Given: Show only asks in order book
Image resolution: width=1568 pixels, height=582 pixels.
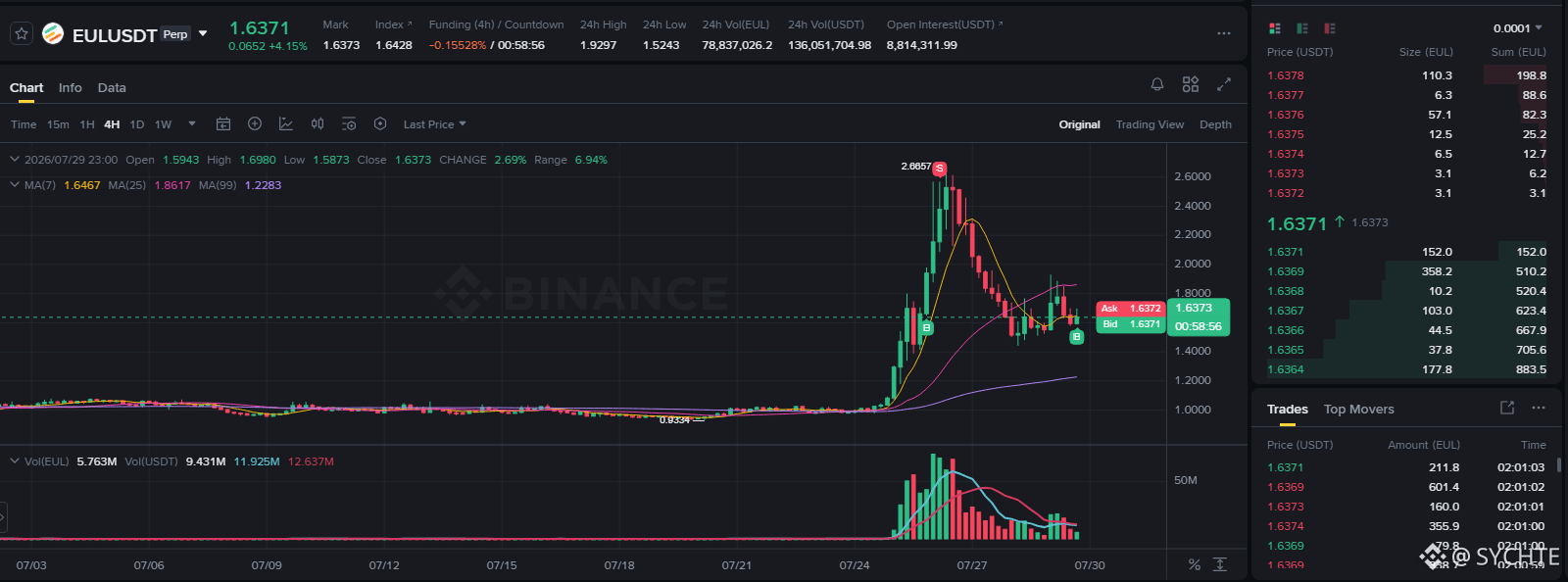Looking at the screenshot, I should pyautogui.click(x=1330, y=28).
